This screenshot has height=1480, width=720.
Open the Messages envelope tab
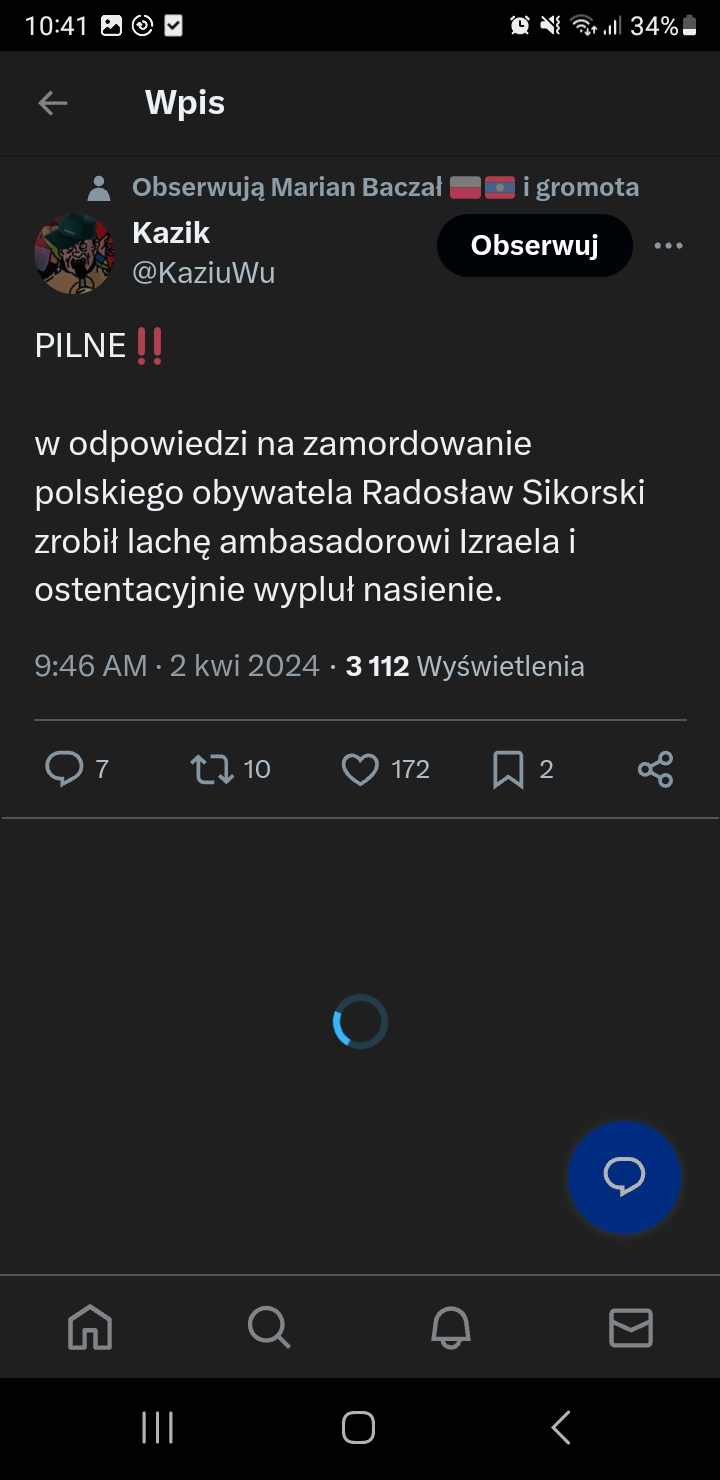[x=630, y=1328]
